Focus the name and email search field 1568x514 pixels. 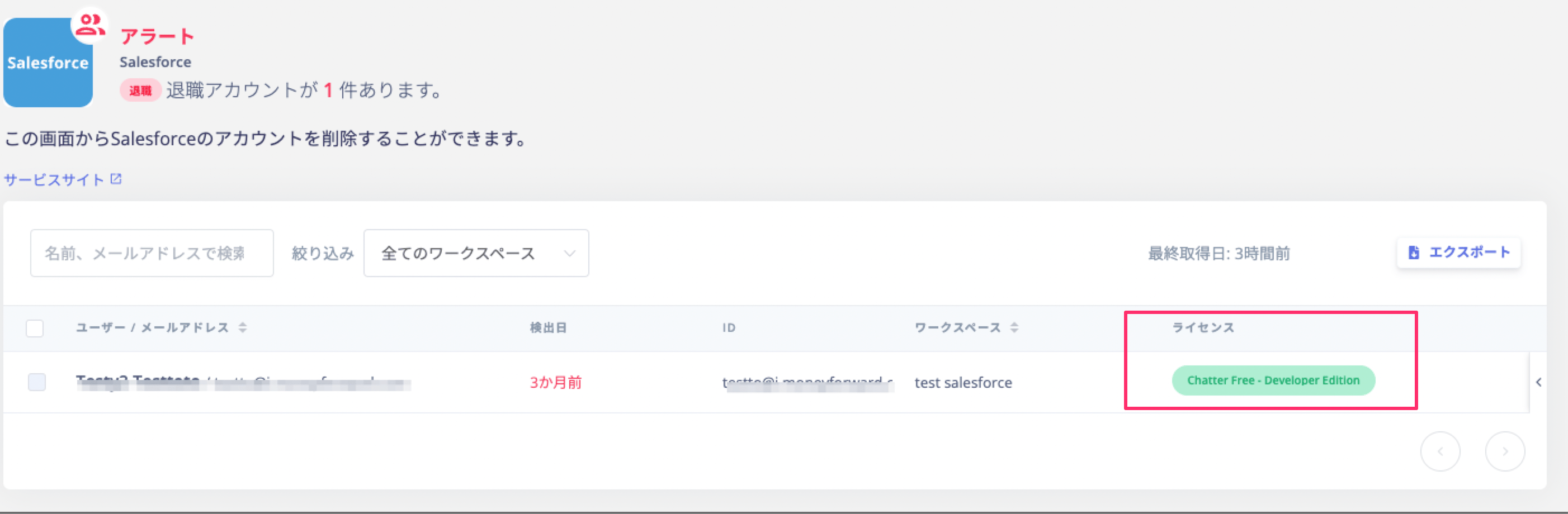(152, 253)
